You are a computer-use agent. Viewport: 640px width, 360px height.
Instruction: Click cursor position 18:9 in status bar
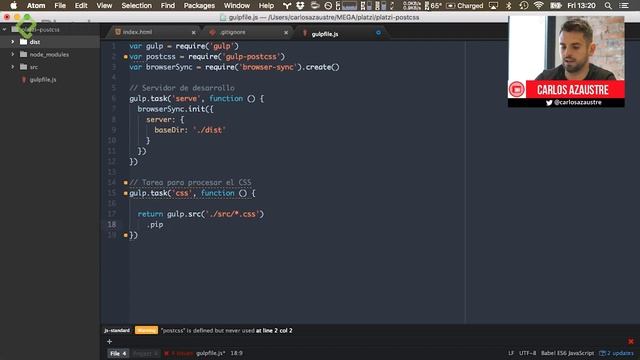coord(236,353)
